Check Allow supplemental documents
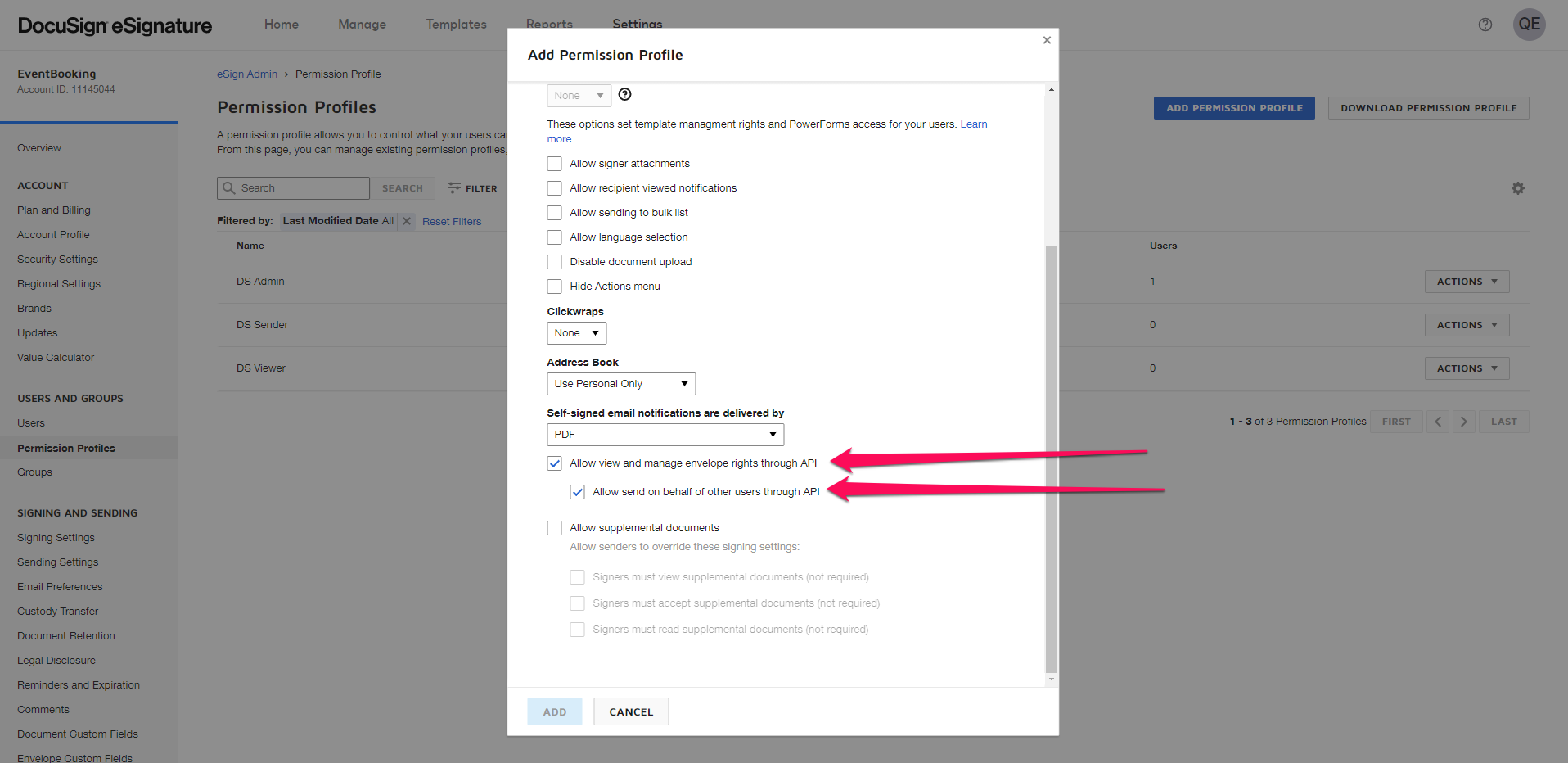The image size is (1568, 763). coord(555,528)
